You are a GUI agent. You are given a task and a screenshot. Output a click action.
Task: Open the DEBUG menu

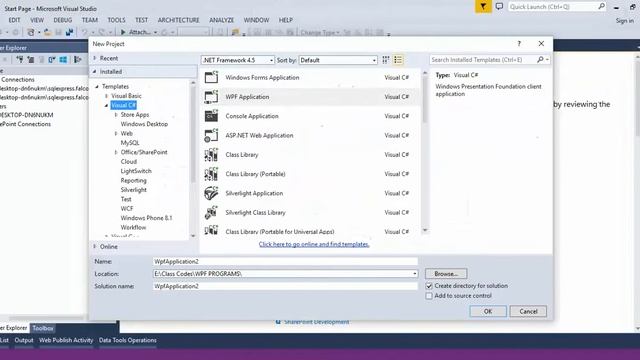62,20
